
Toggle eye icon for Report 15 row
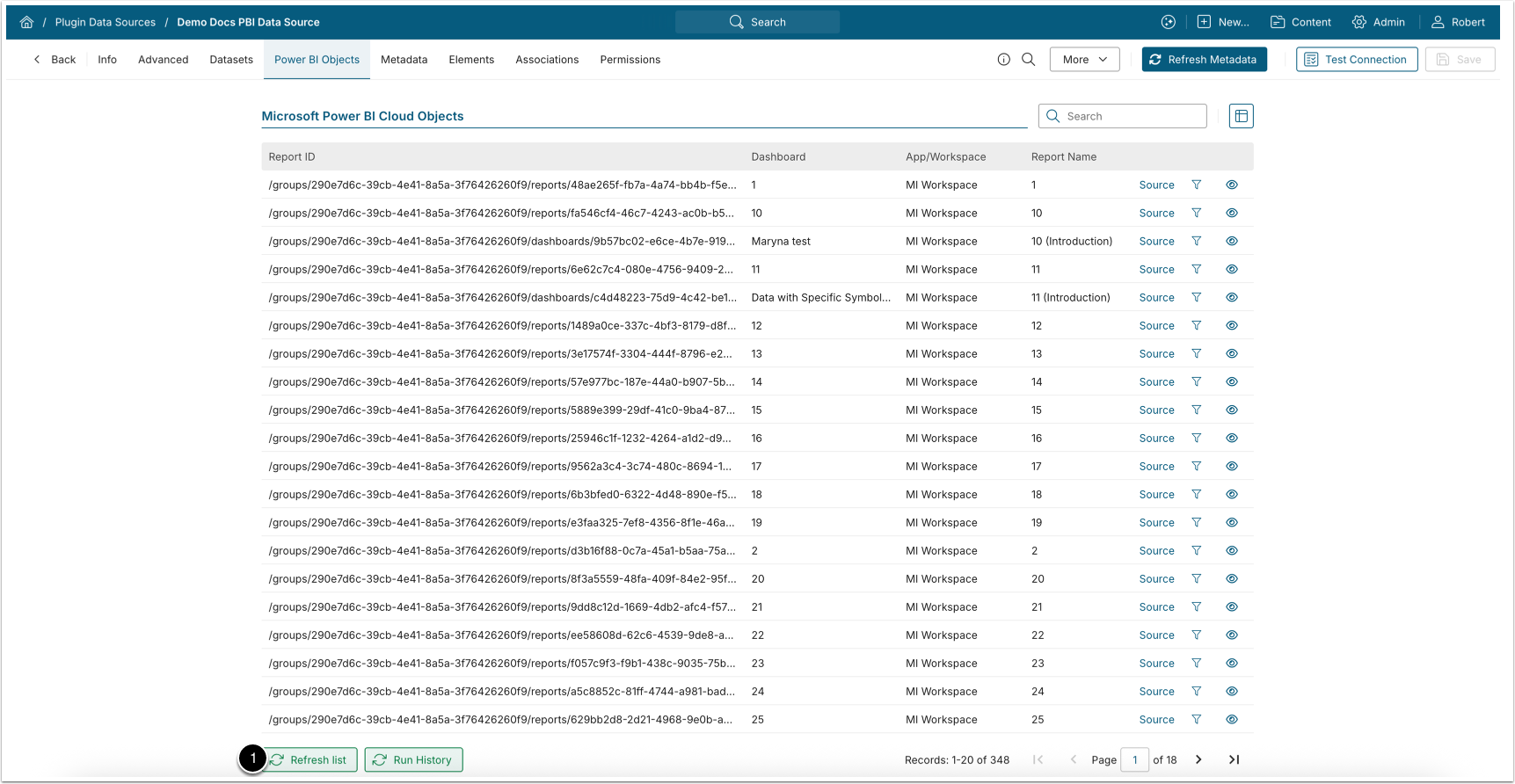tap(1231, 410)
